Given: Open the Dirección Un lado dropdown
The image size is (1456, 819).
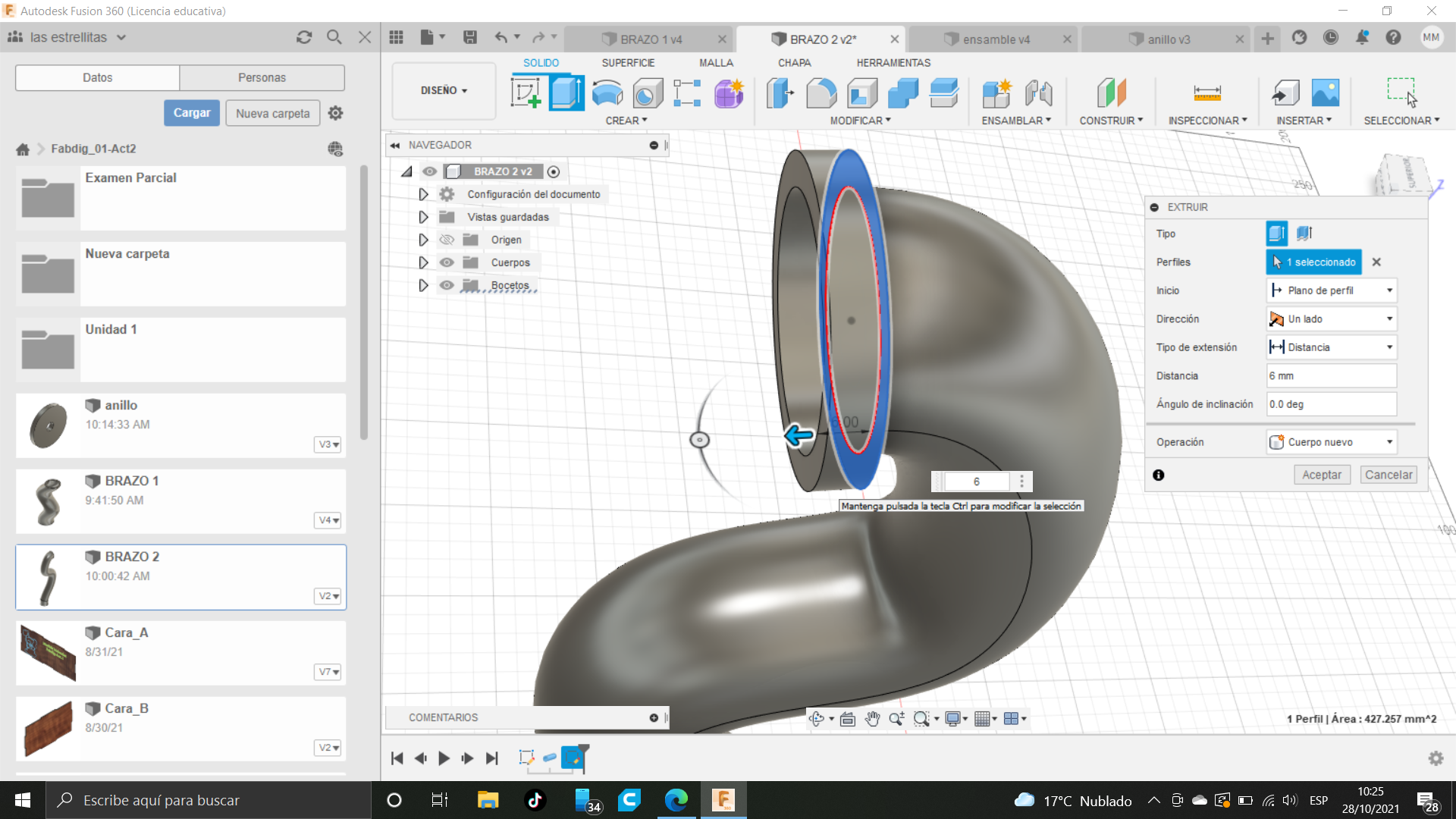Looking at the screenshot, I should tap(1332, 319).
